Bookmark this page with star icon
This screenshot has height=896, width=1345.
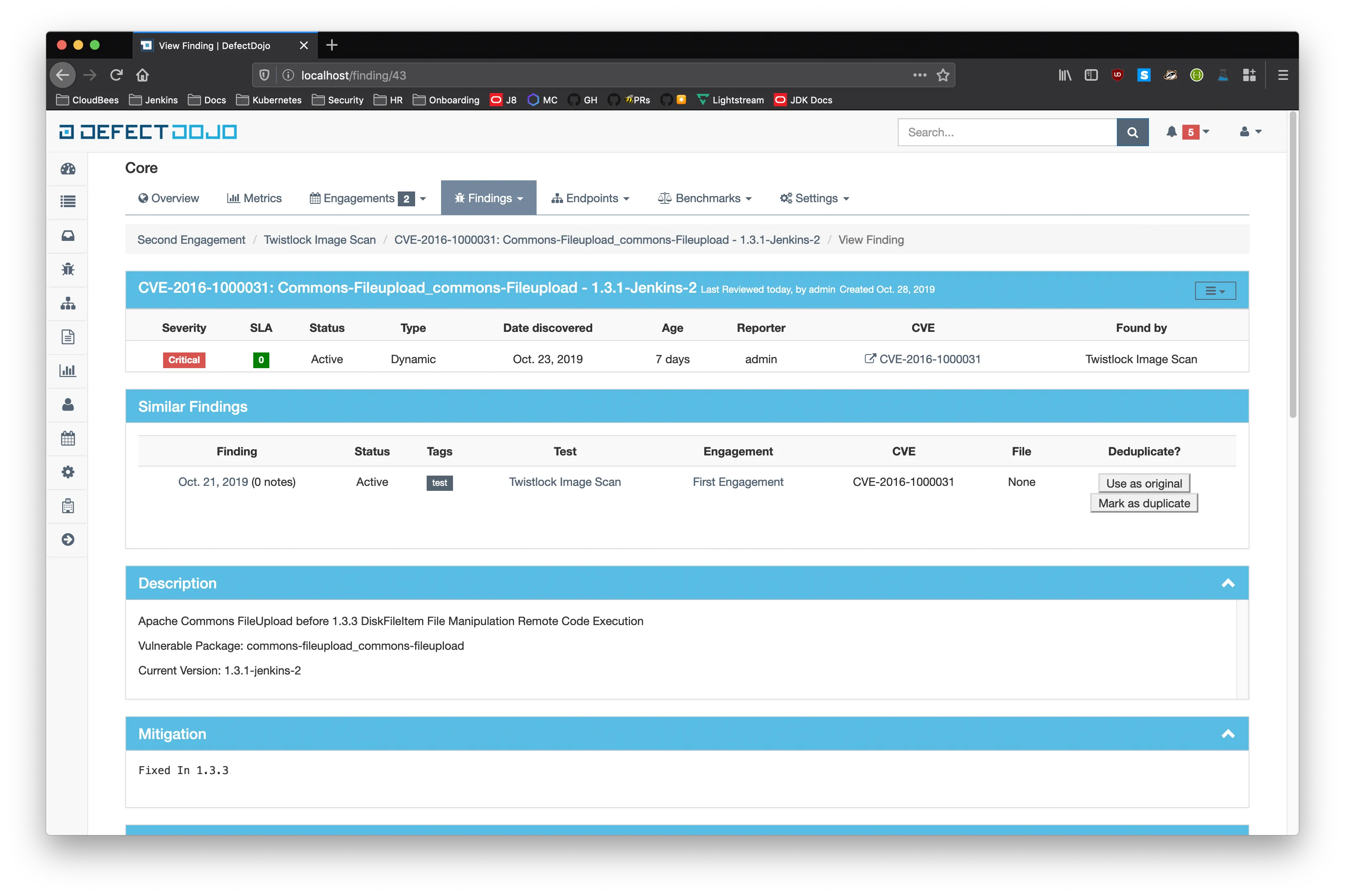pyautogui.click(x=943, y=75)
